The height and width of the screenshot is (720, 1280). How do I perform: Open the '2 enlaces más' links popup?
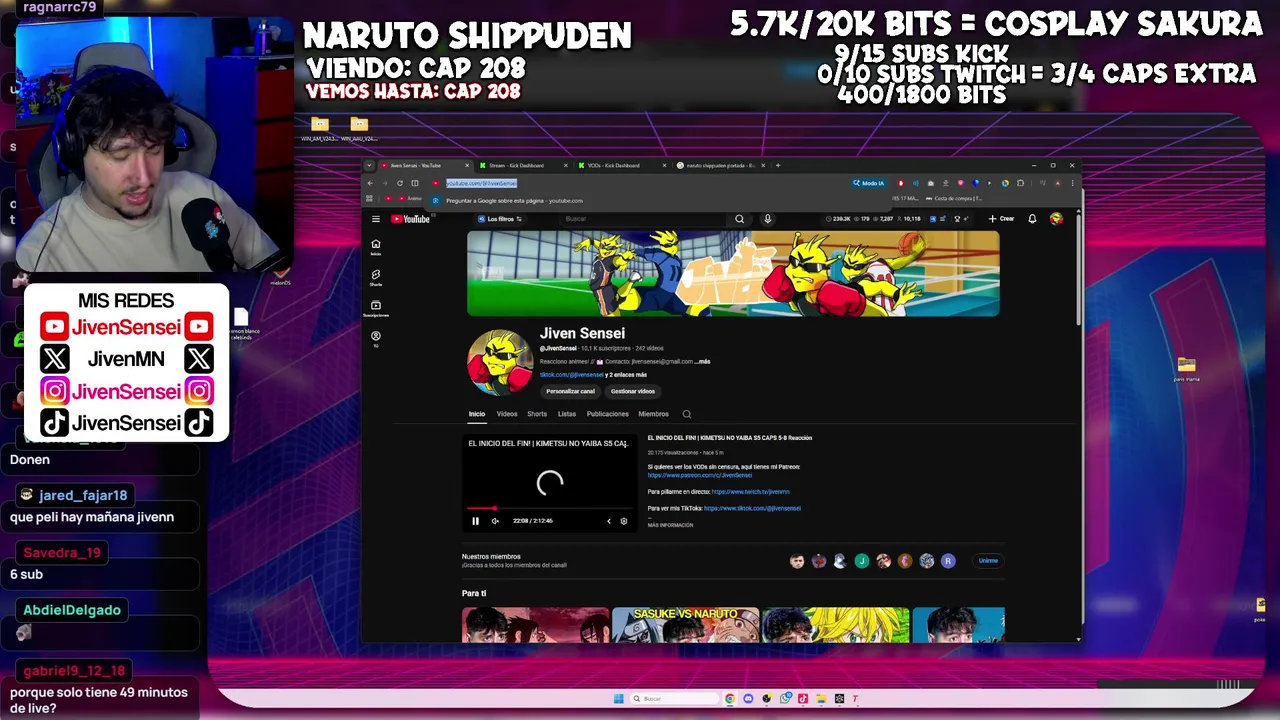pyautogui.click(x=626, y=375)
